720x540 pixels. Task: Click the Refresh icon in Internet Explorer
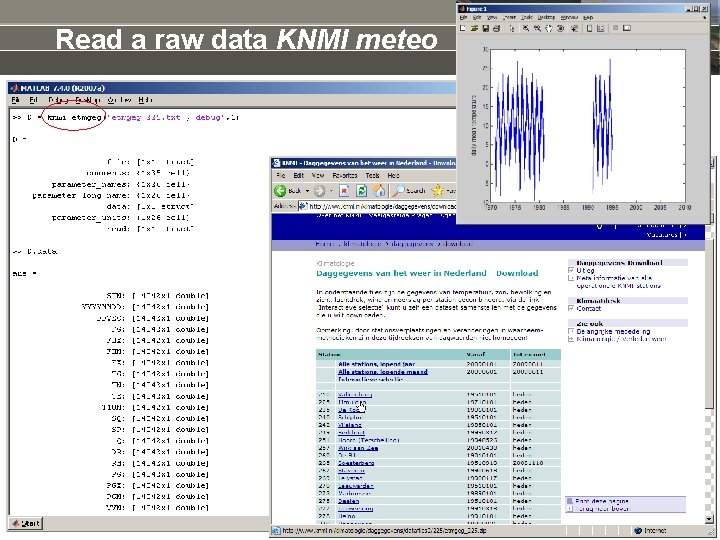click(362, 191)
